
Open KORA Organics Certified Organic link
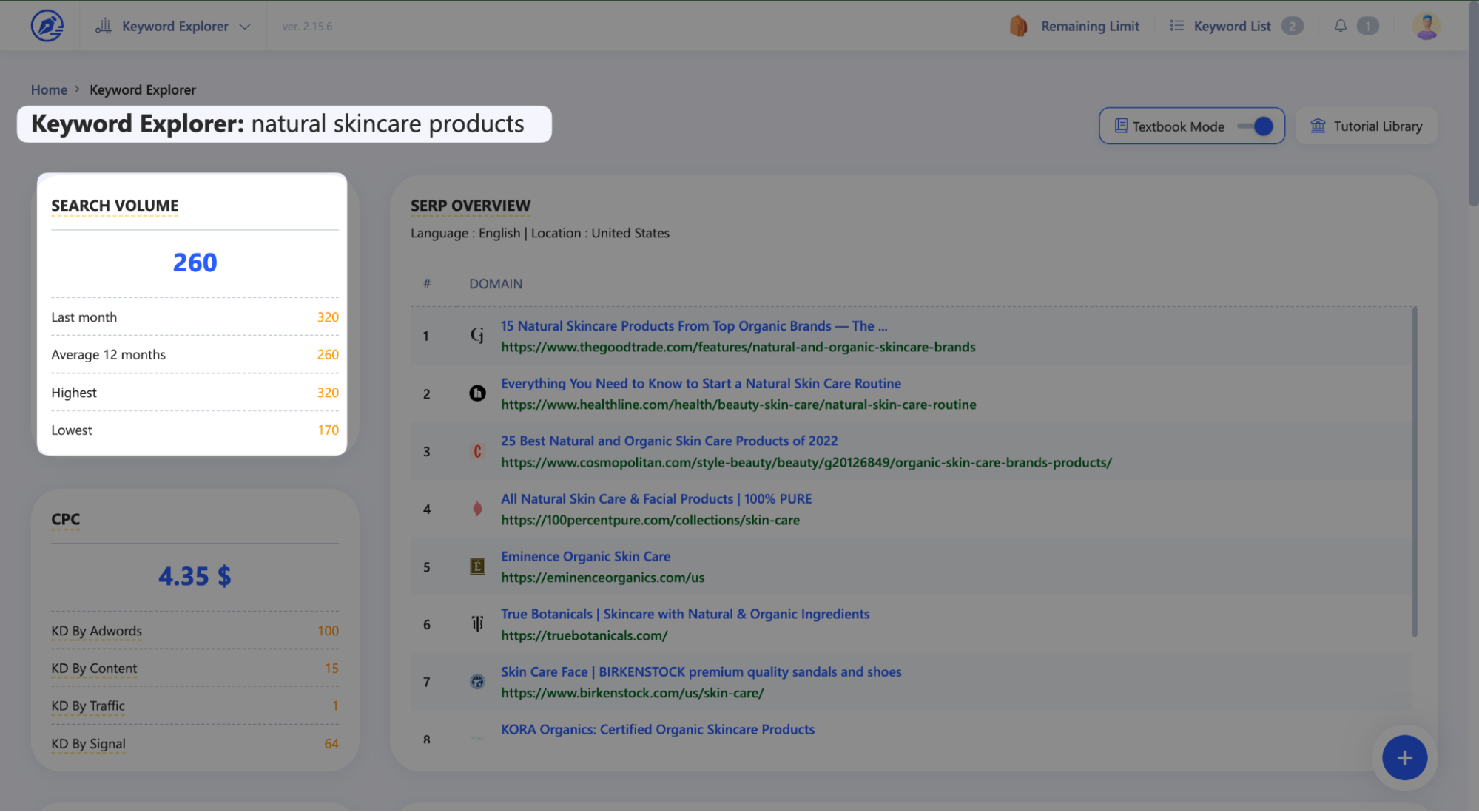(x=657, y=730)
